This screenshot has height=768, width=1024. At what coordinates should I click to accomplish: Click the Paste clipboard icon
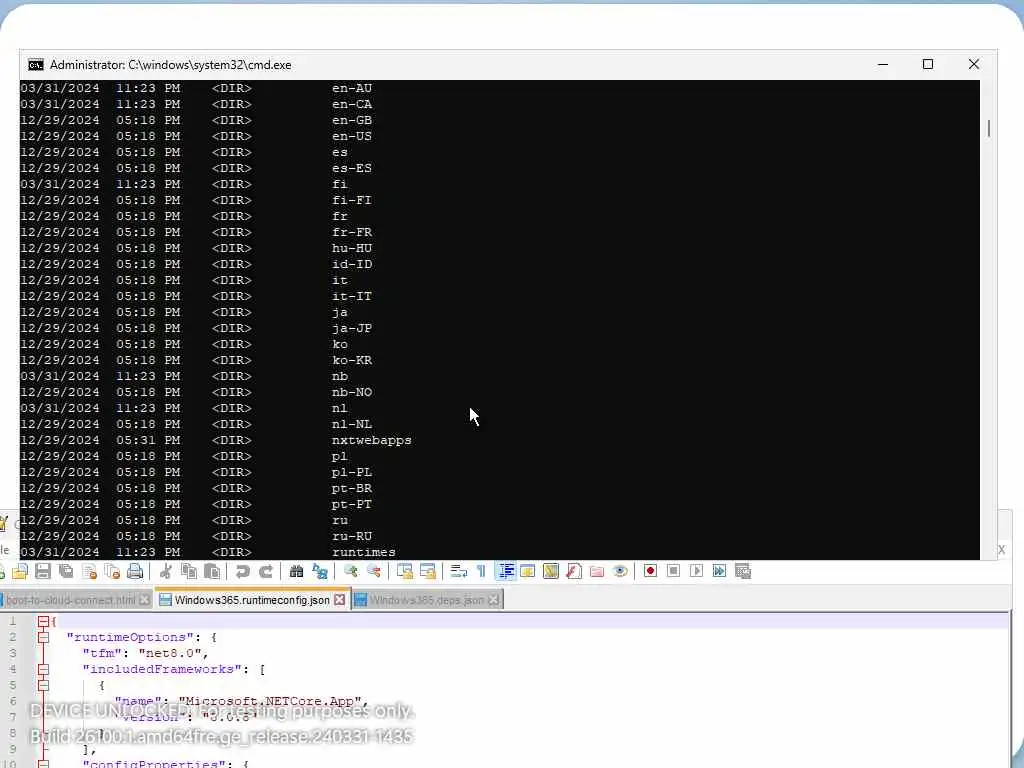click(x=212, y=572)
